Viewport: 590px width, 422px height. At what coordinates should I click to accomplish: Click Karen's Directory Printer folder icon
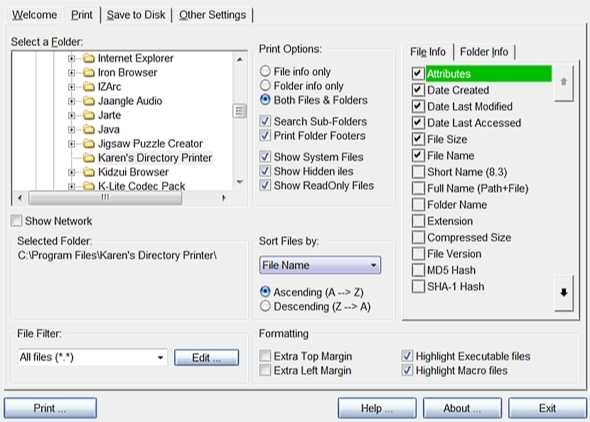[88, 158]
